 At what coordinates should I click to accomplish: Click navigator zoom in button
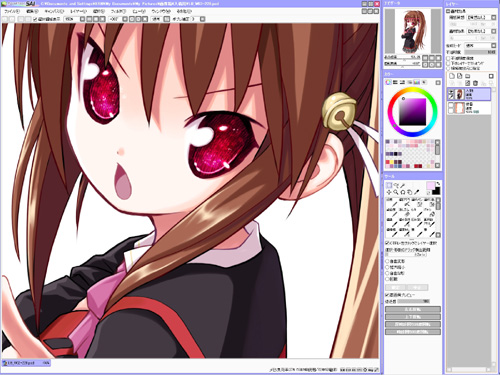(x=432, y=58)
